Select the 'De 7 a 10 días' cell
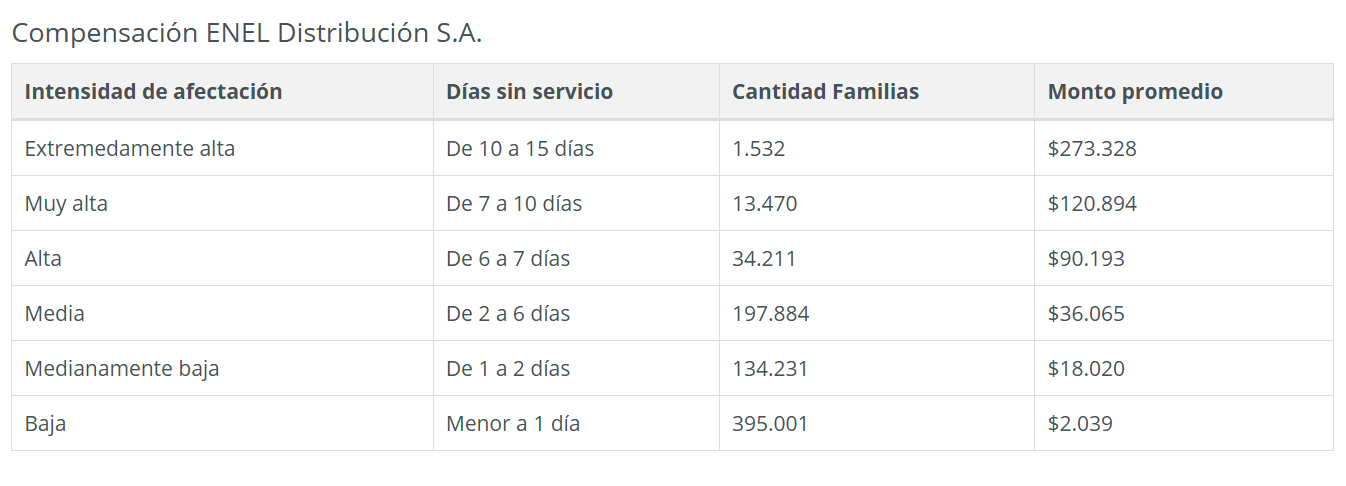This screenshot has height=486, width=1346. click(514, 204)
